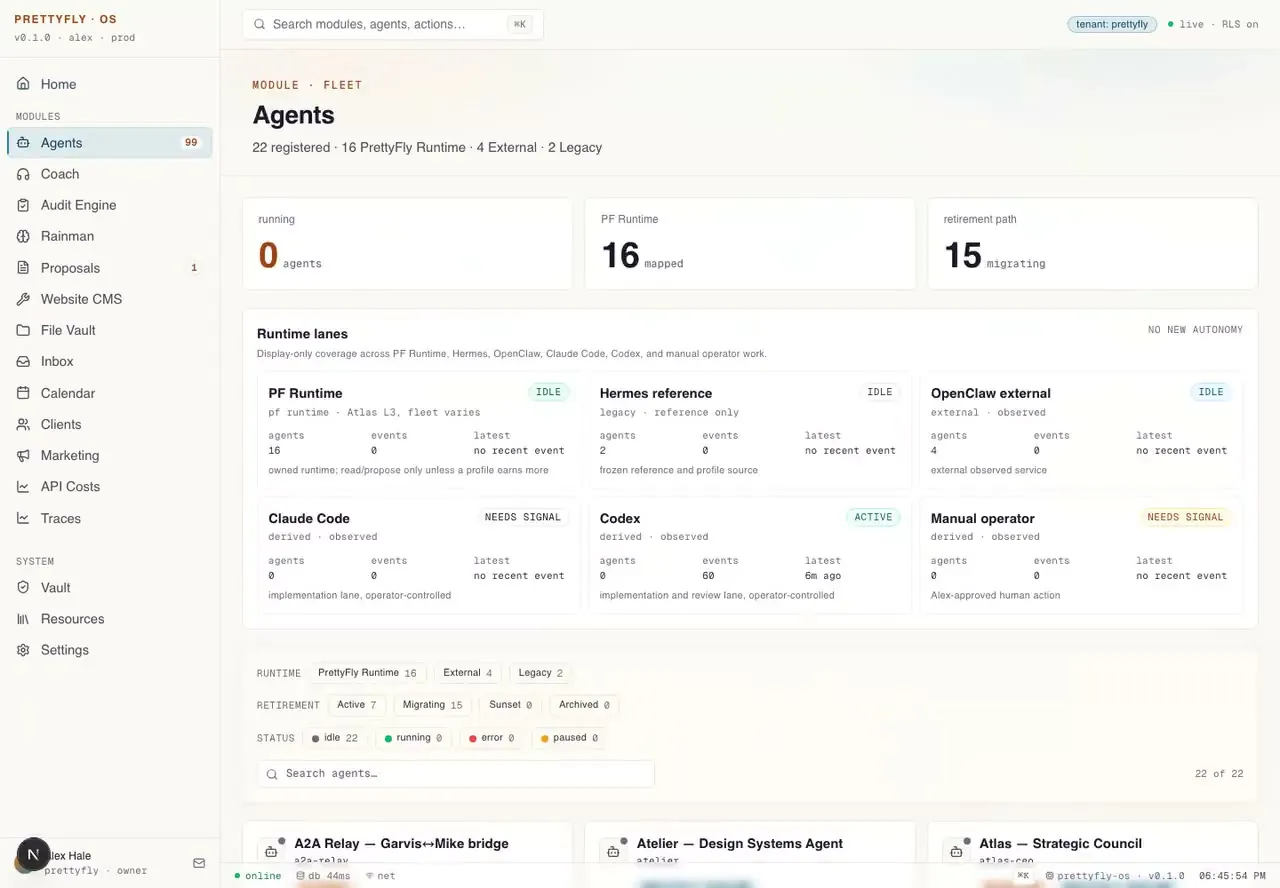This screenshot has width=1280, height=888.
Task: Click the Clients people icon
Action: (x=23, y=424)
